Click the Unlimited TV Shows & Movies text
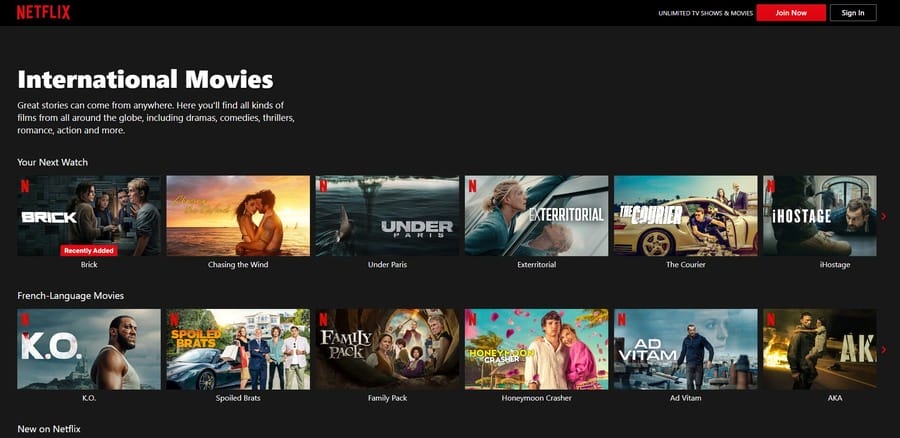The width and height of the screenshot is (900, 438). (705, 13)
